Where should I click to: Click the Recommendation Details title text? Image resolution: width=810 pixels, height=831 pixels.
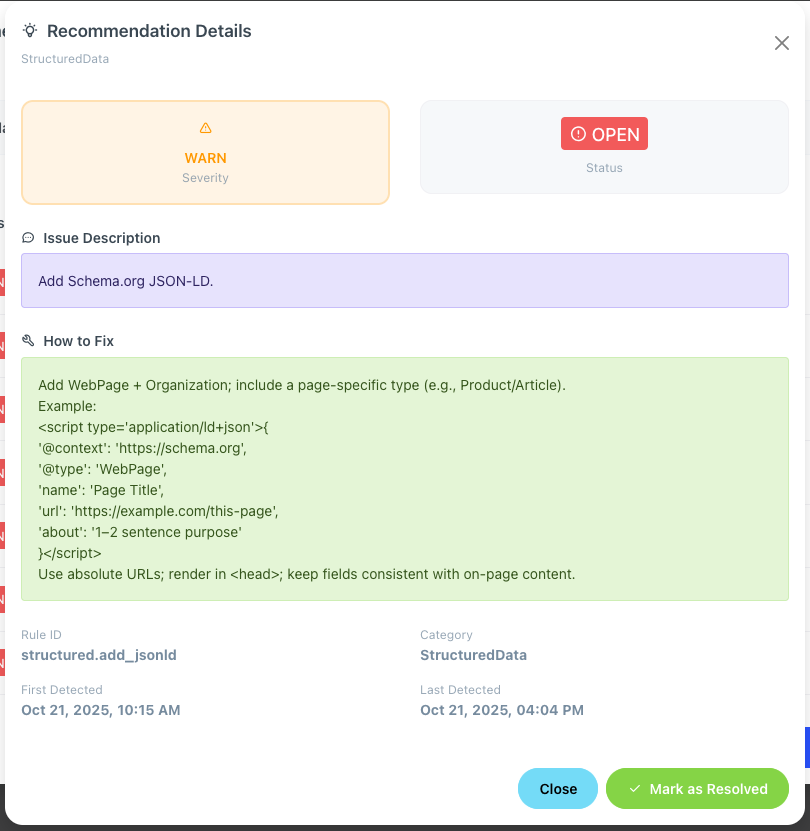[x=149, y=31]
